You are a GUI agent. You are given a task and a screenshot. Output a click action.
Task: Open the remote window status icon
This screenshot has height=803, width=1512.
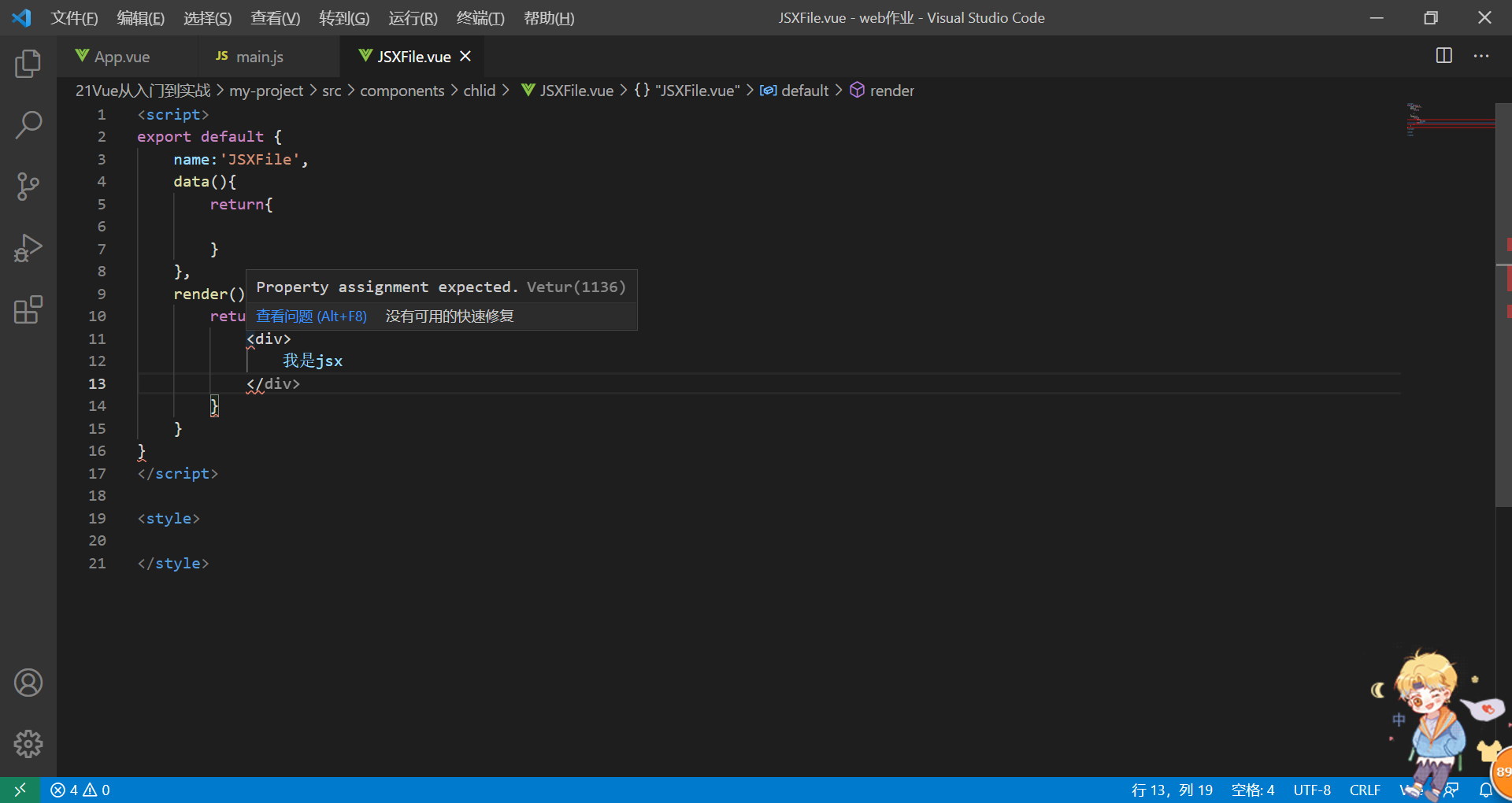pyautogui.click(x=20, y=790)
